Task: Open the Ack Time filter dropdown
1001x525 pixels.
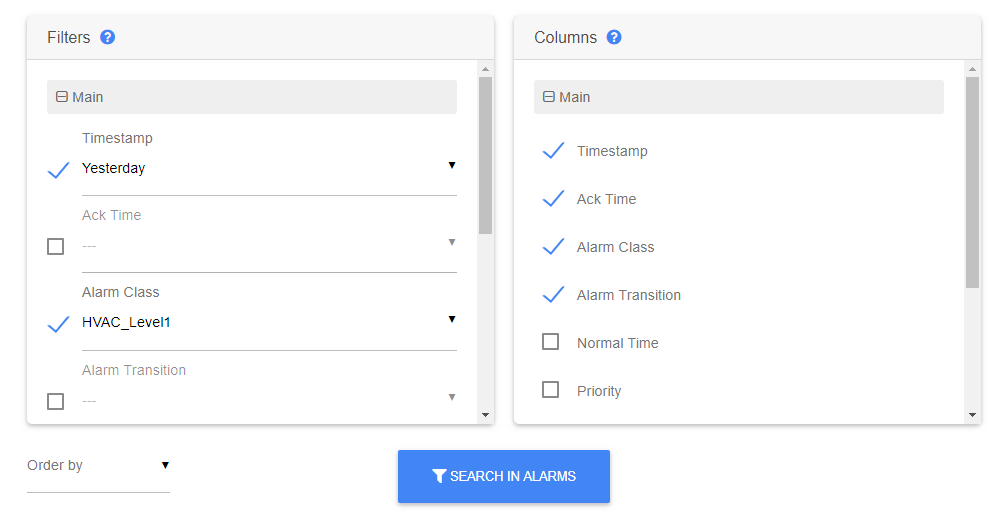Action: click(x=268, y=244)
